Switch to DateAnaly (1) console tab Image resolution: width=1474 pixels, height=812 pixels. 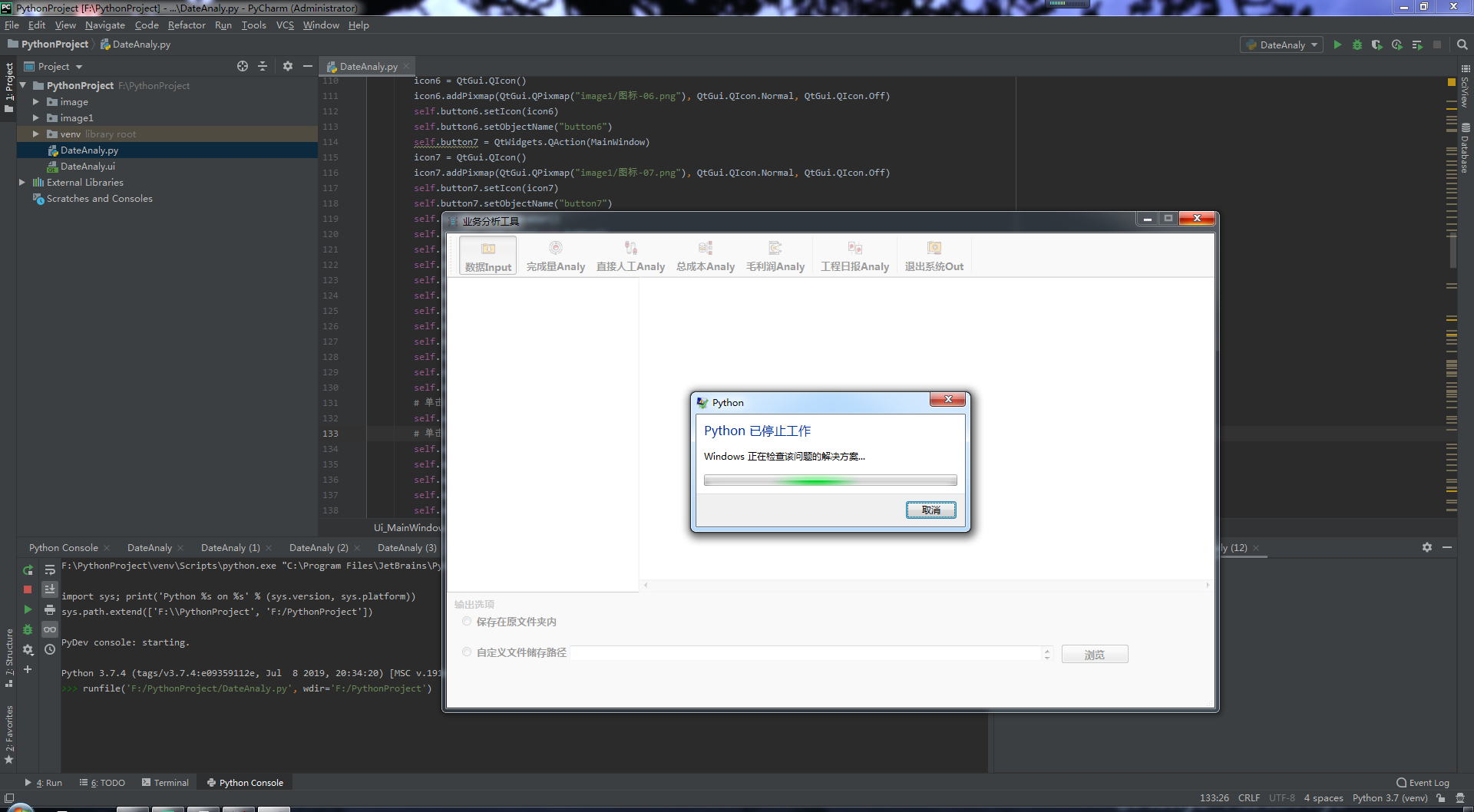tap(230, 547)
